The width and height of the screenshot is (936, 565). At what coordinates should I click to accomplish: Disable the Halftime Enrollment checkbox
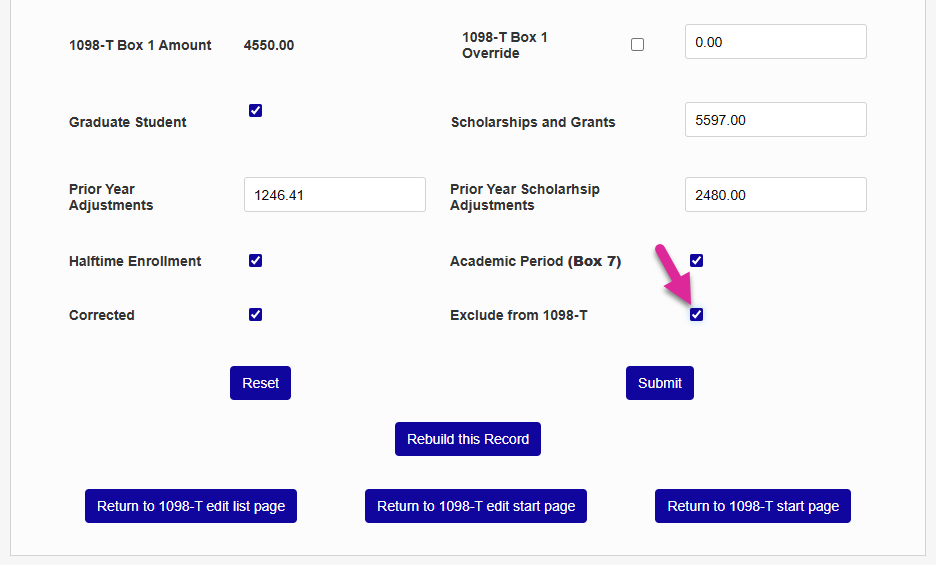click(255, 261)
